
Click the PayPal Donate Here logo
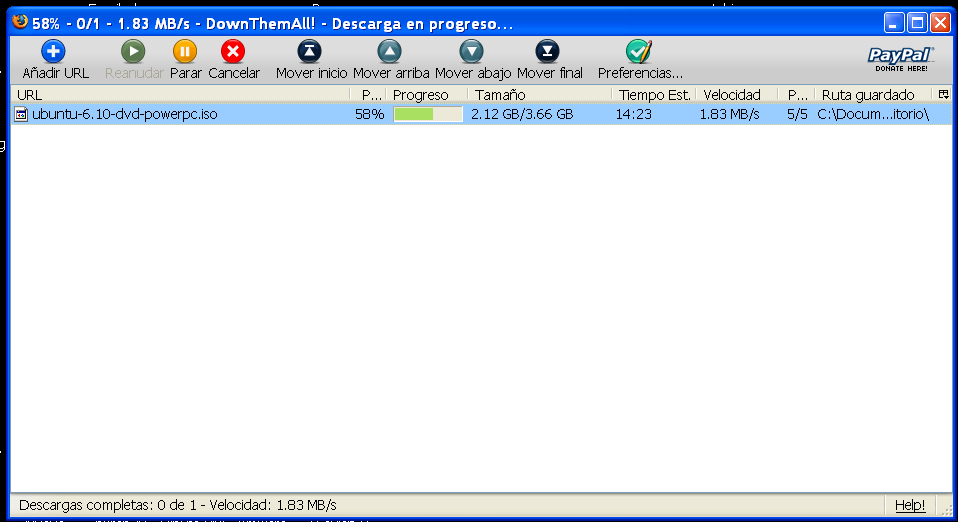(901, 59)
